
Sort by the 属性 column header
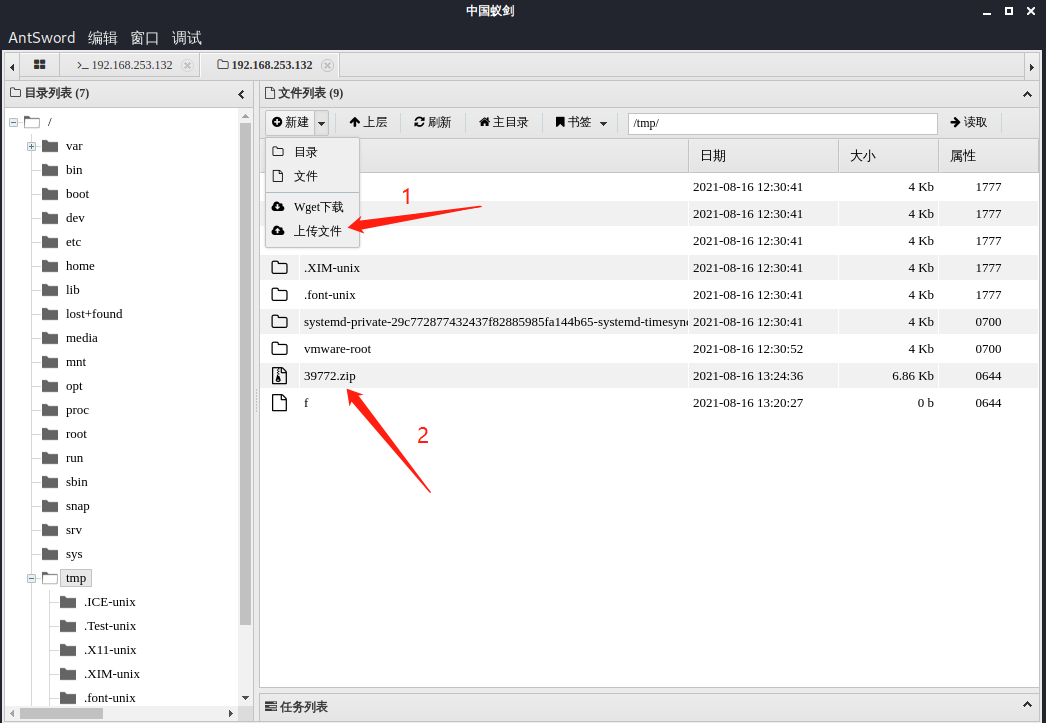(x=989, y=155)
